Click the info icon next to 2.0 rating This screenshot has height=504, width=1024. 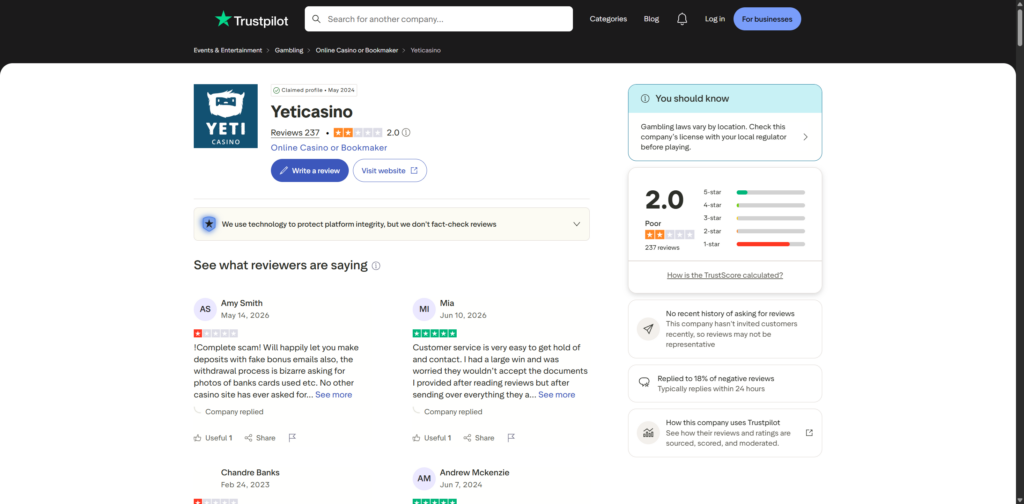(x=406, y=133)
